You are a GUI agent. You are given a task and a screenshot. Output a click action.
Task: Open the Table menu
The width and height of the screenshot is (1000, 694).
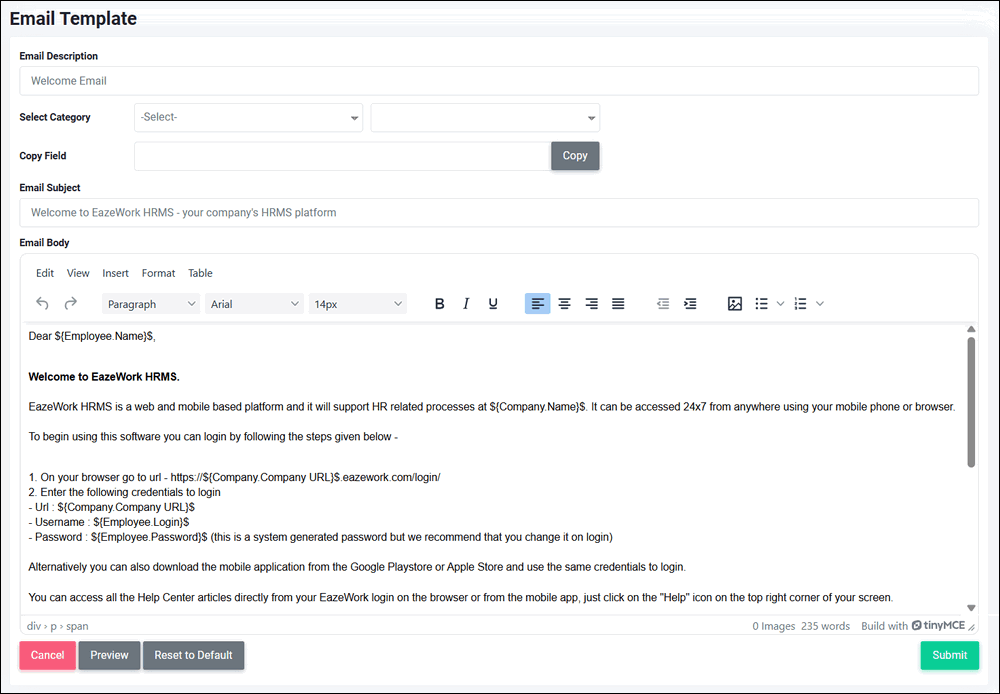click(200, 273)
